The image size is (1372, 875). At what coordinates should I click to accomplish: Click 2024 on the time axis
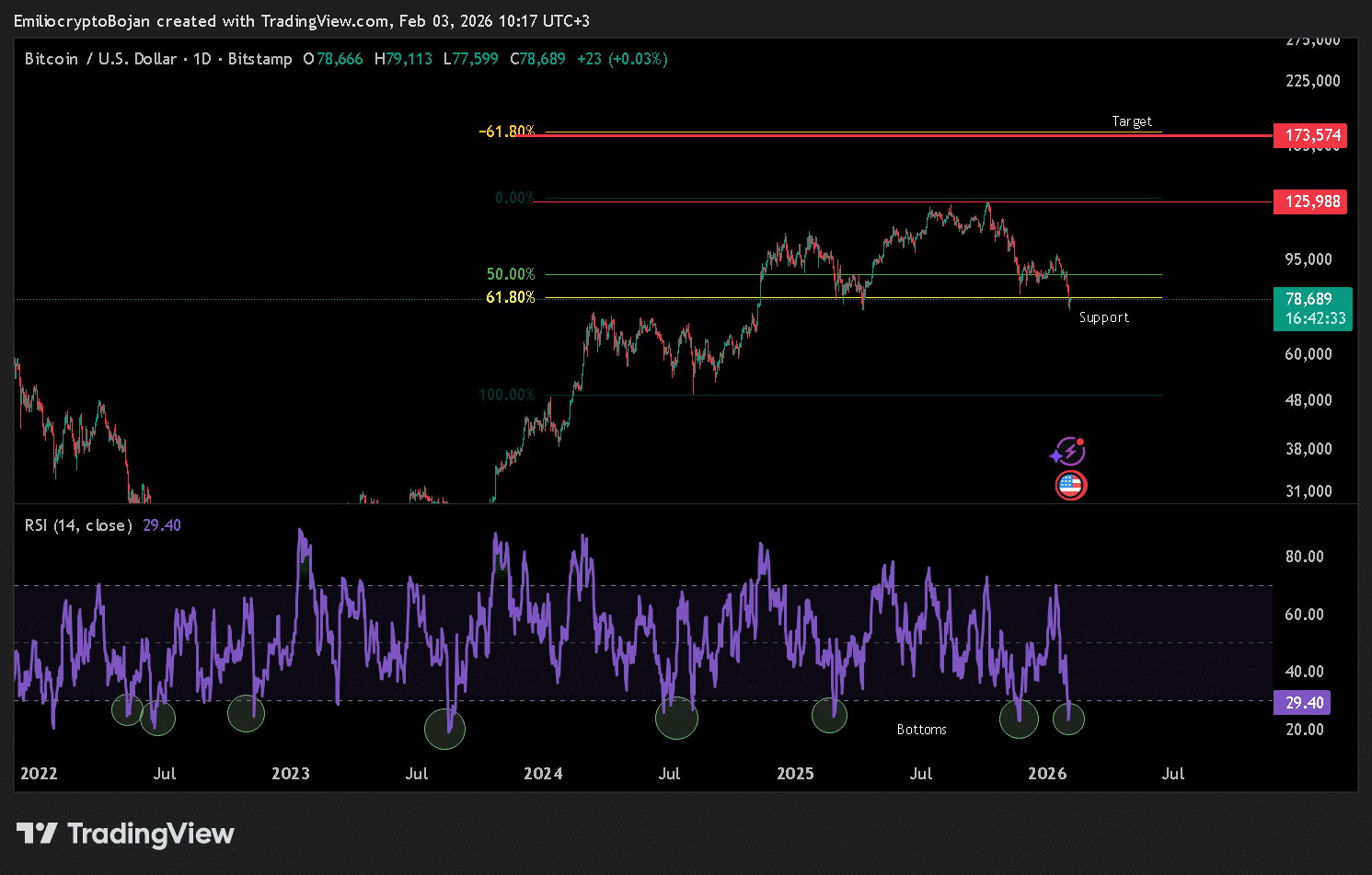[543, 774]
